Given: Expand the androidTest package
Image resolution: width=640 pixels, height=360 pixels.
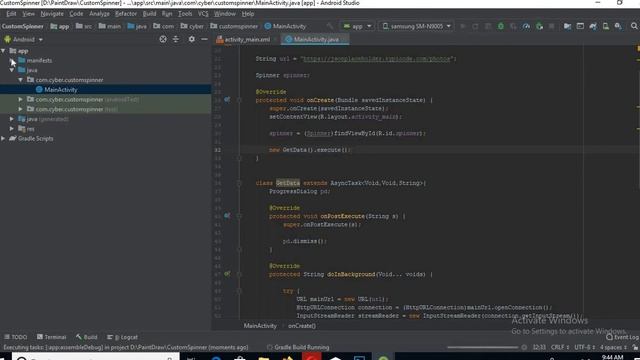Looking at the screenshot, I should point(20,99).
